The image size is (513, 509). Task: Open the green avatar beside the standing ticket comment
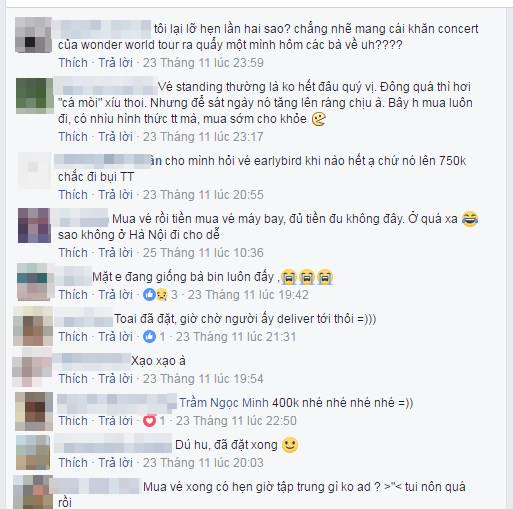click(34, 96)
